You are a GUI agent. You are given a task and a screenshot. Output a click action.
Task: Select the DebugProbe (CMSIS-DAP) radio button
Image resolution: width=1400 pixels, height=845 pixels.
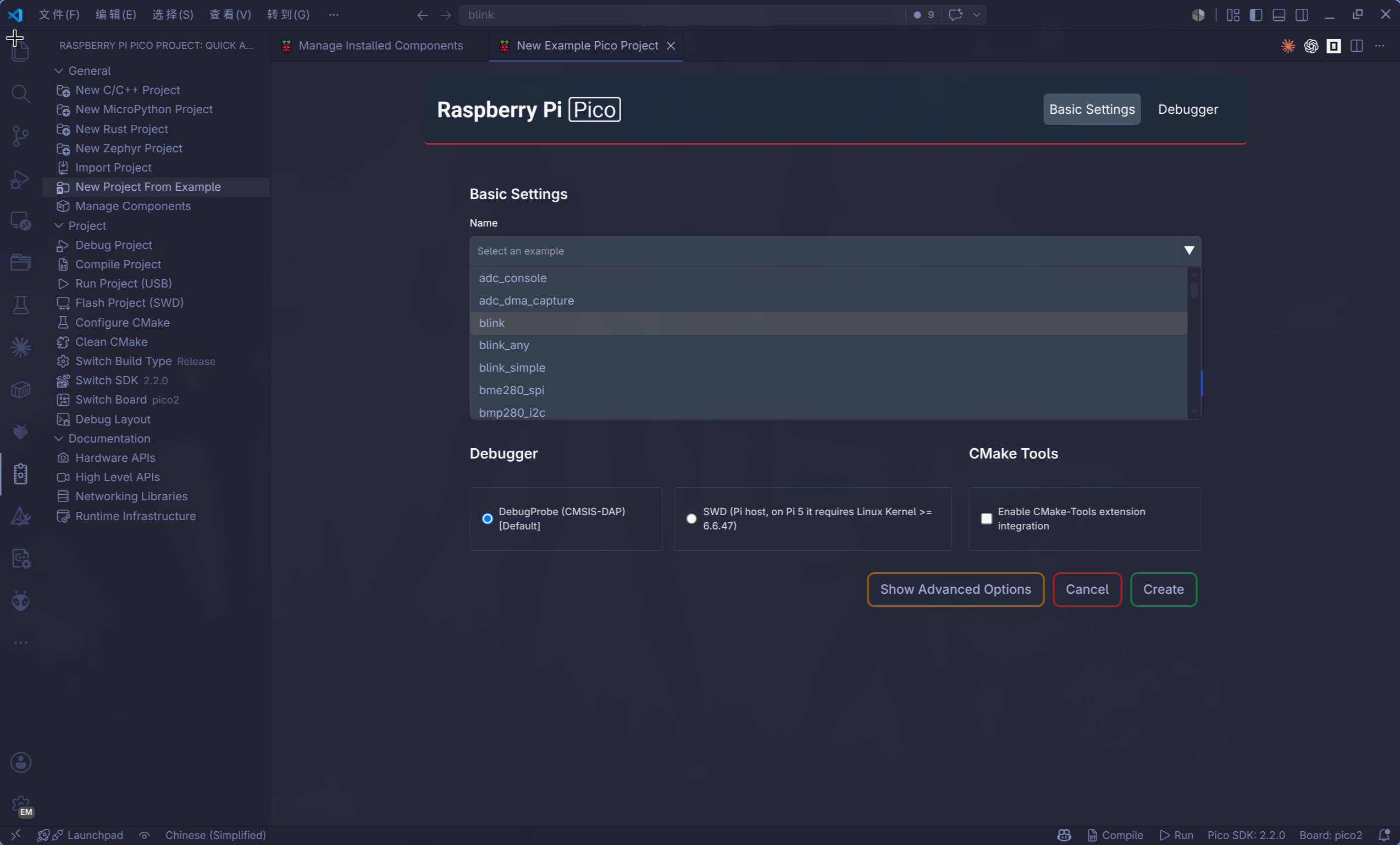point(487,518)
